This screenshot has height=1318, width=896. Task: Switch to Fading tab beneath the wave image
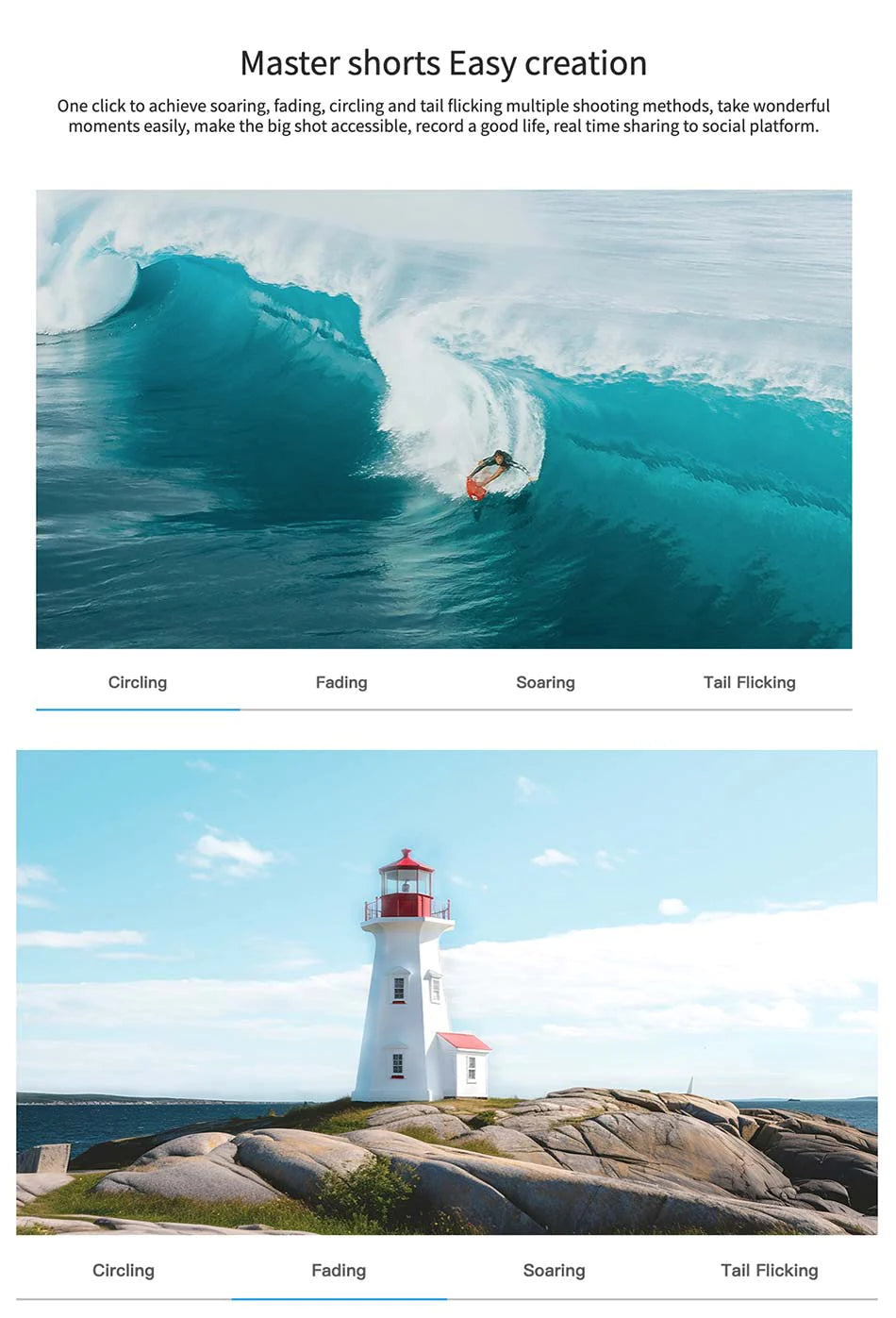pos(341,682)
